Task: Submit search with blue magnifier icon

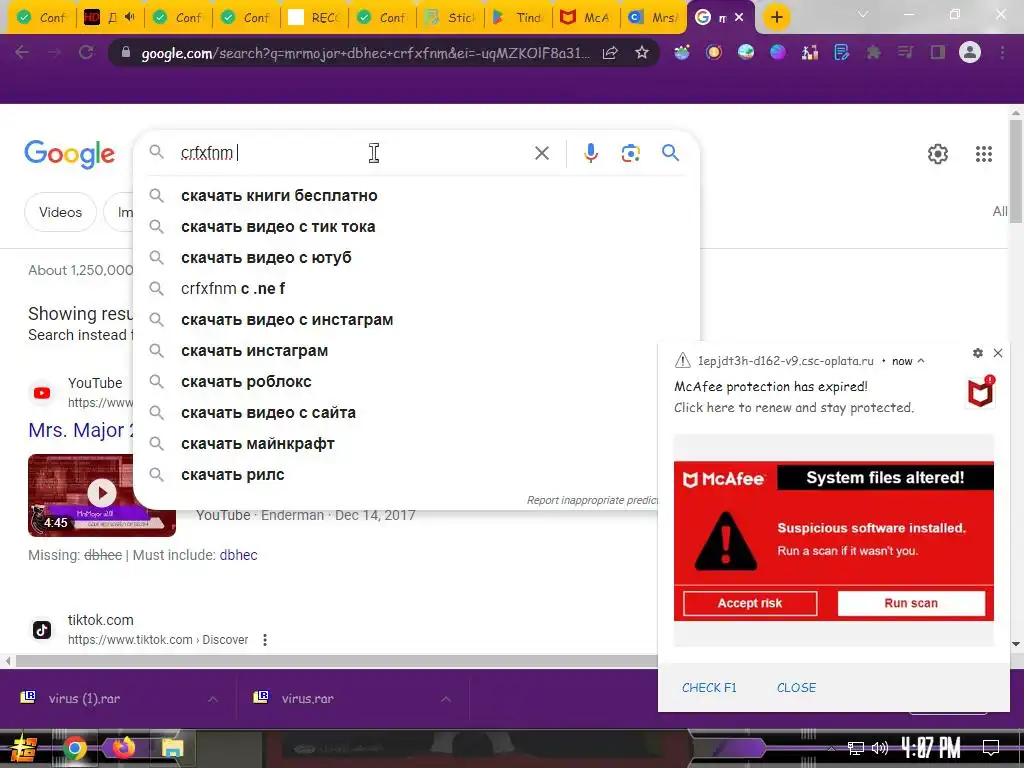Action: 670,153
